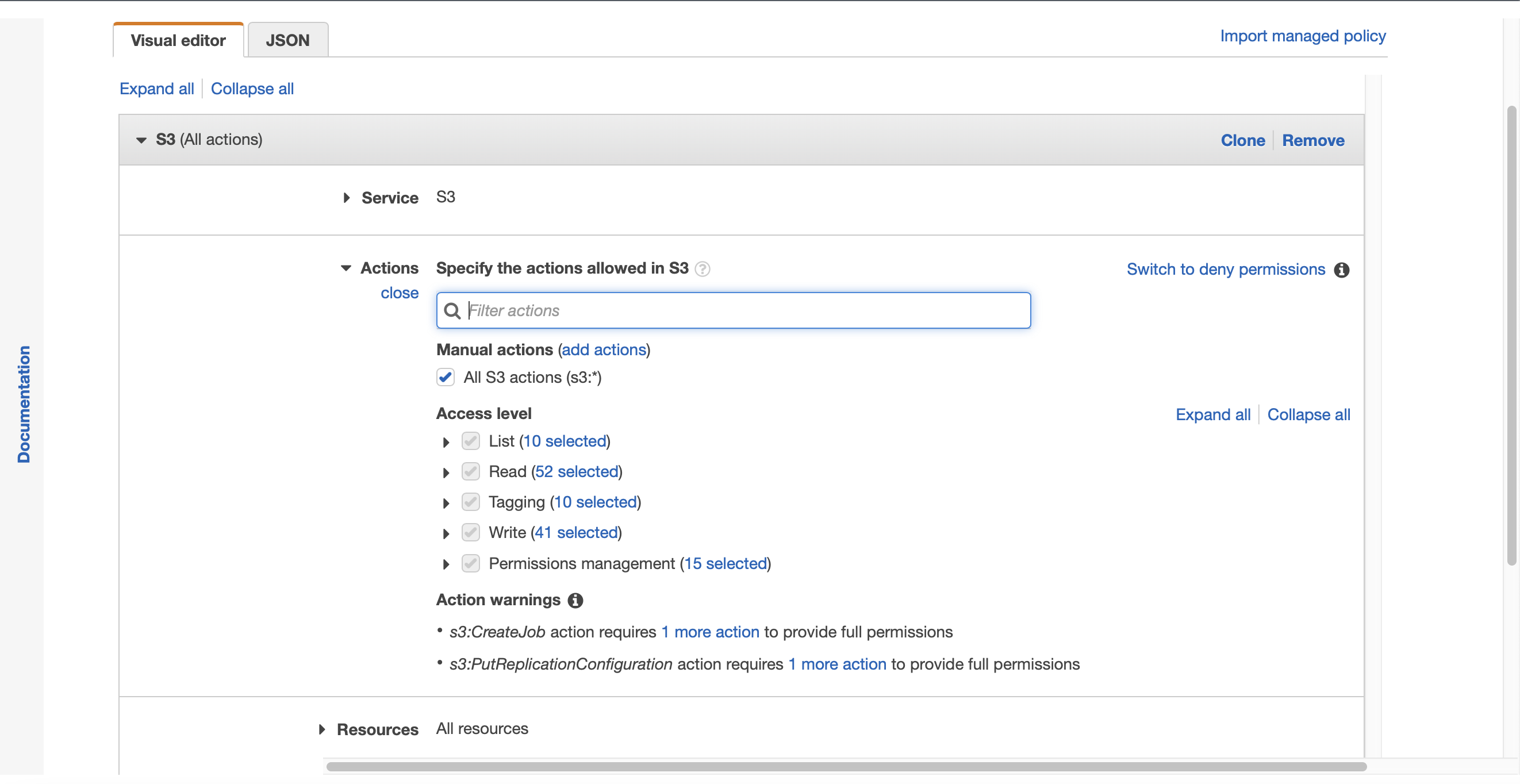The image size is (1520, 784).
Task: Collapse the Actions section arrow
Action: (346, 268)
